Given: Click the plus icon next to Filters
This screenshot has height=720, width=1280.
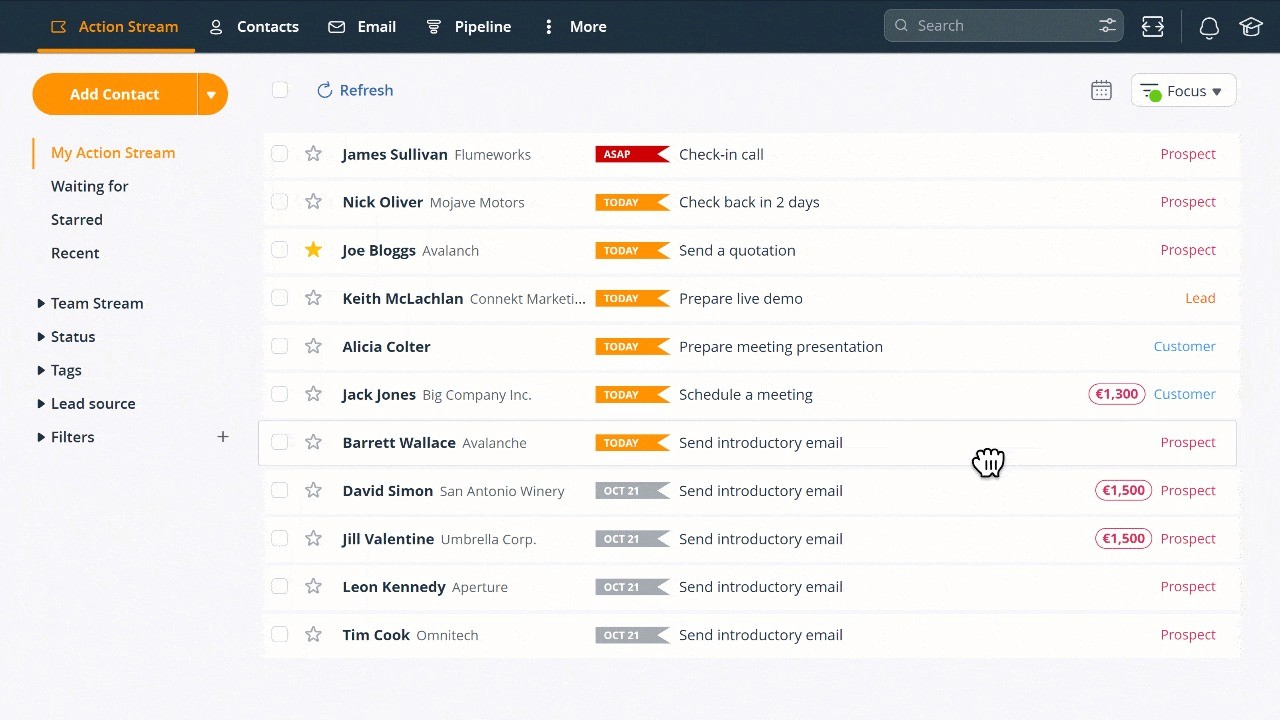Looking at the screenshot, I should [223, 437].
